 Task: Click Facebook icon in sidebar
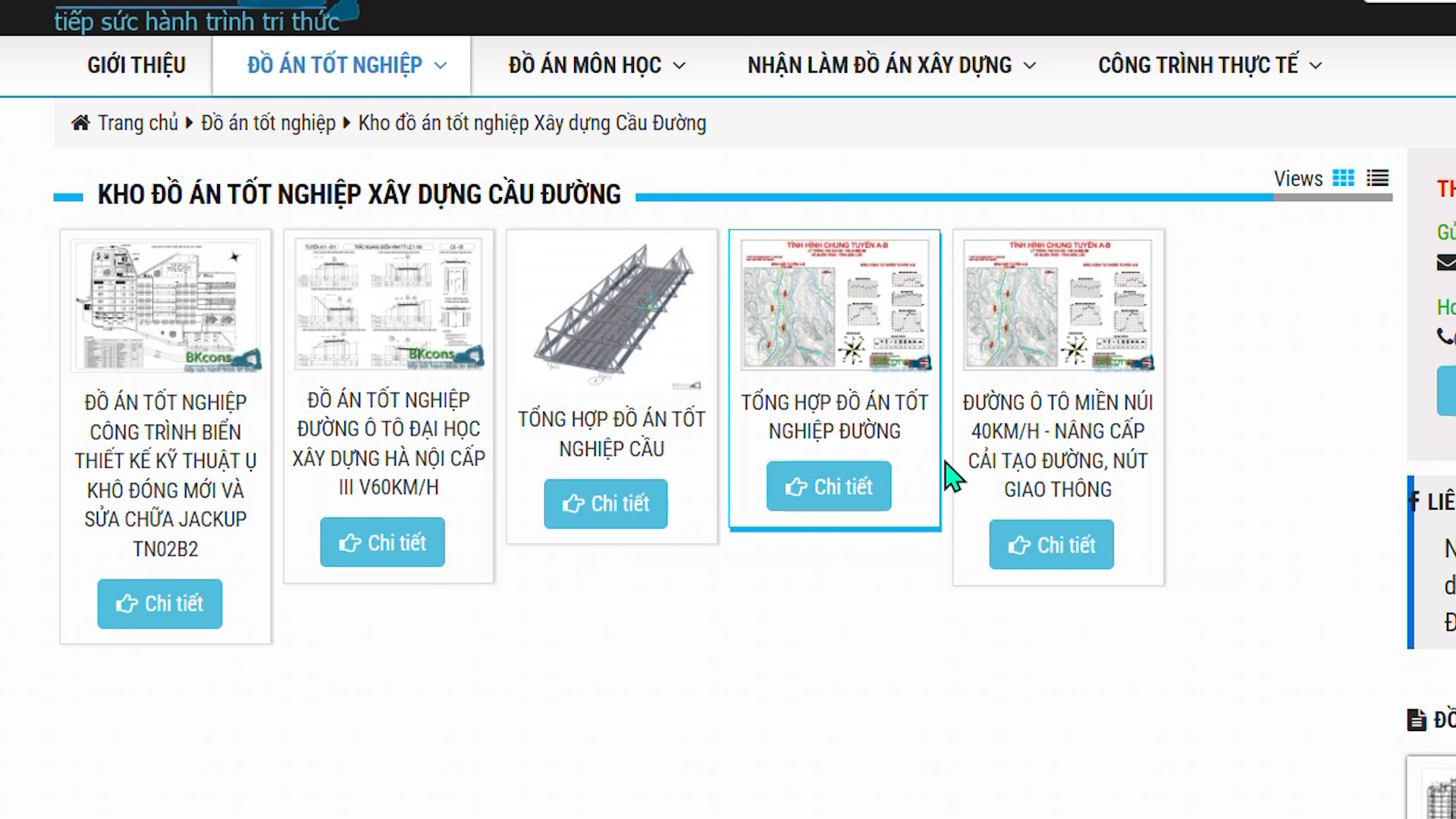[x=1414, y=500]
